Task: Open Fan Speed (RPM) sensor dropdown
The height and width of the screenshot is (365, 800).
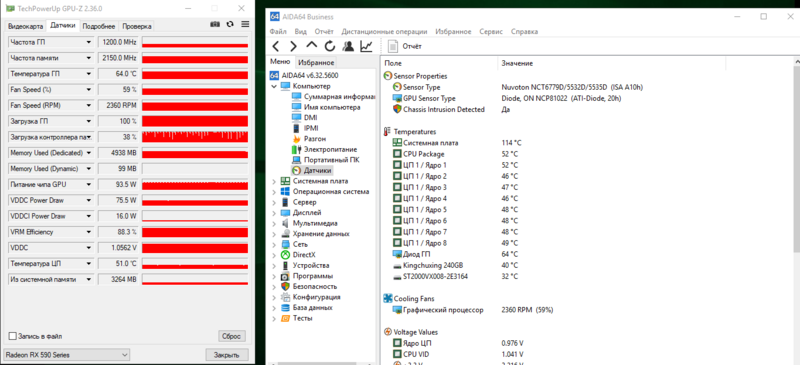Action: 89,106
